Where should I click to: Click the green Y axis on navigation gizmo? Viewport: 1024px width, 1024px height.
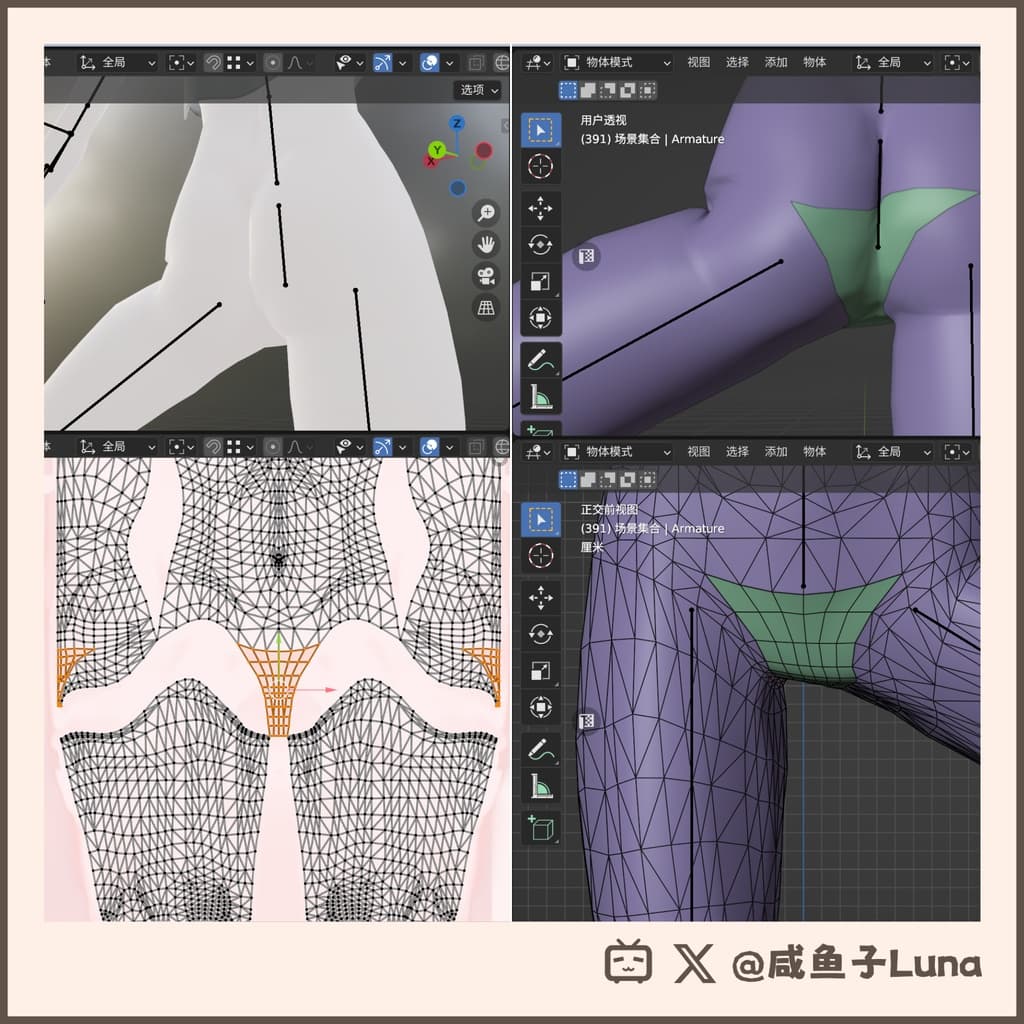coord(436,151)
